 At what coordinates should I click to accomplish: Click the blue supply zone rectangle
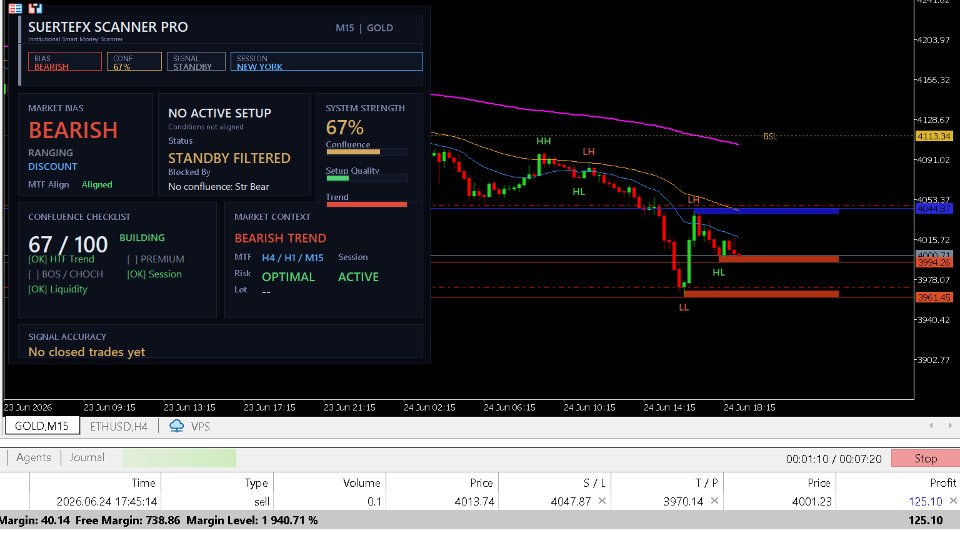(766, 211)
